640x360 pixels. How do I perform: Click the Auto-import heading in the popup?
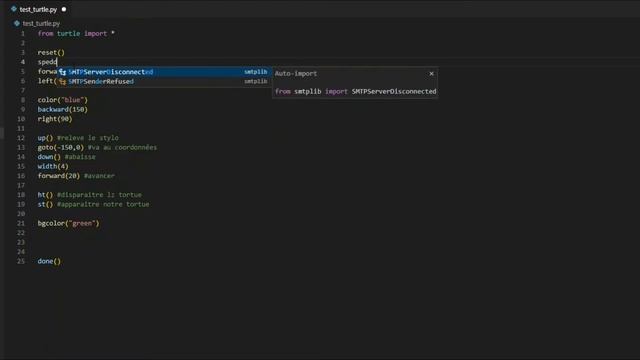pyautogui.click(x=296, y=73)
